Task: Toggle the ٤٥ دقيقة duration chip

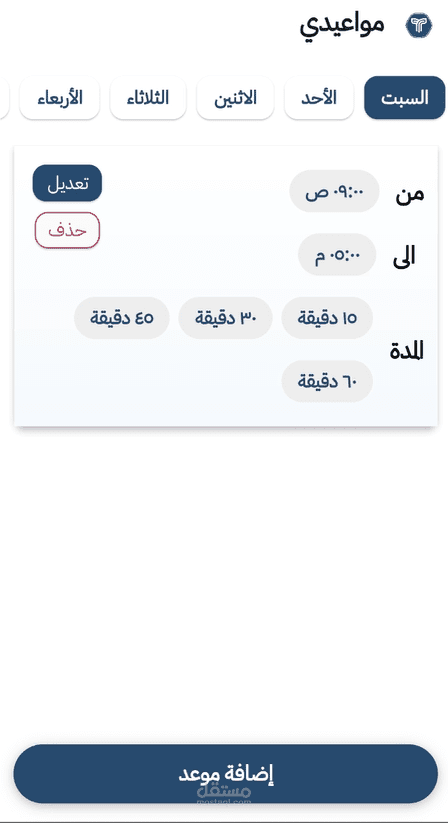Action: coord(122,318)
